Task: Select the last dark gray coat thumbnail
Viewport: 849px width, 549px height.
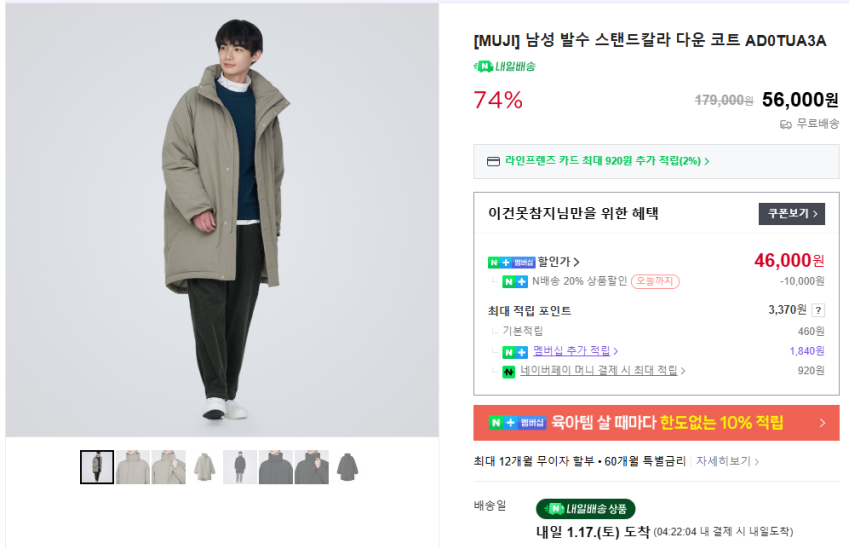Action: tap(347, 467)
